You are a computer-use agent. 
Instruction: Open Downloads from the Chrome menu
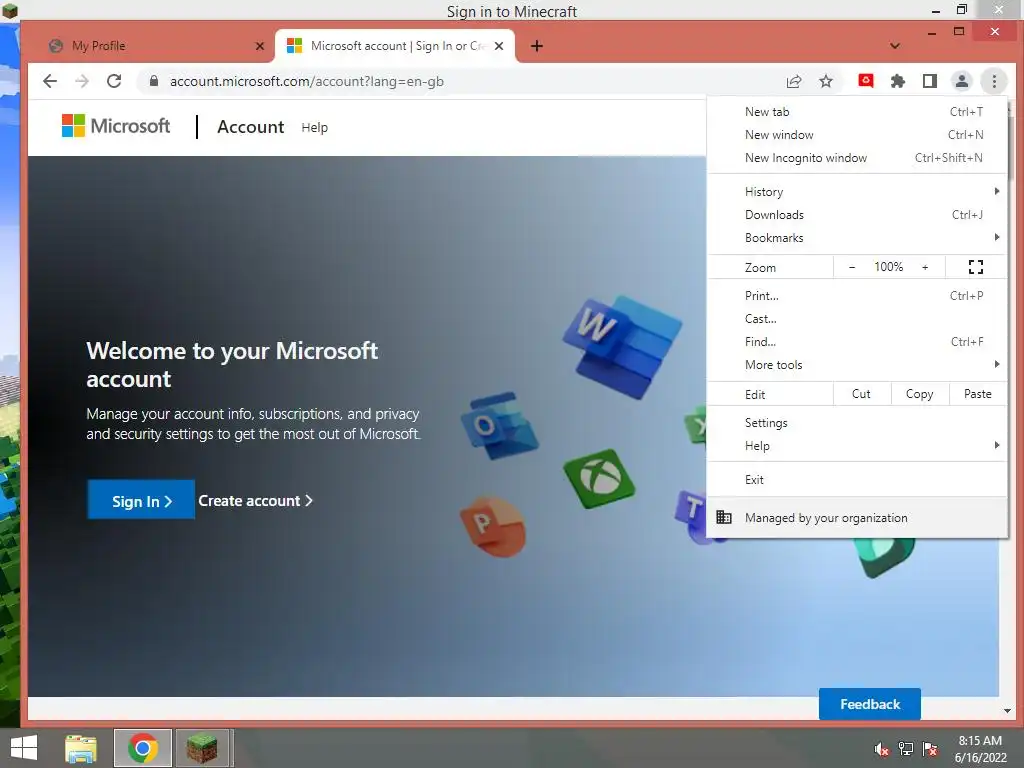pos(857,214)
